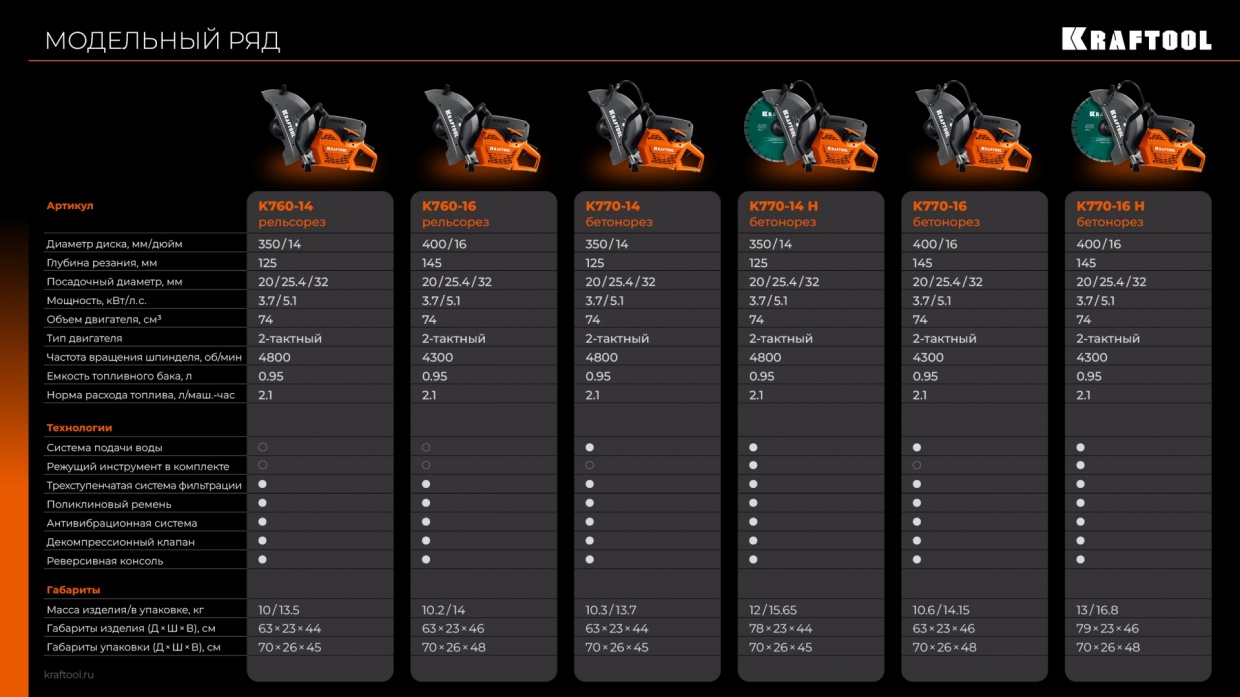Click the K760-16 article heading

(449, 206)
